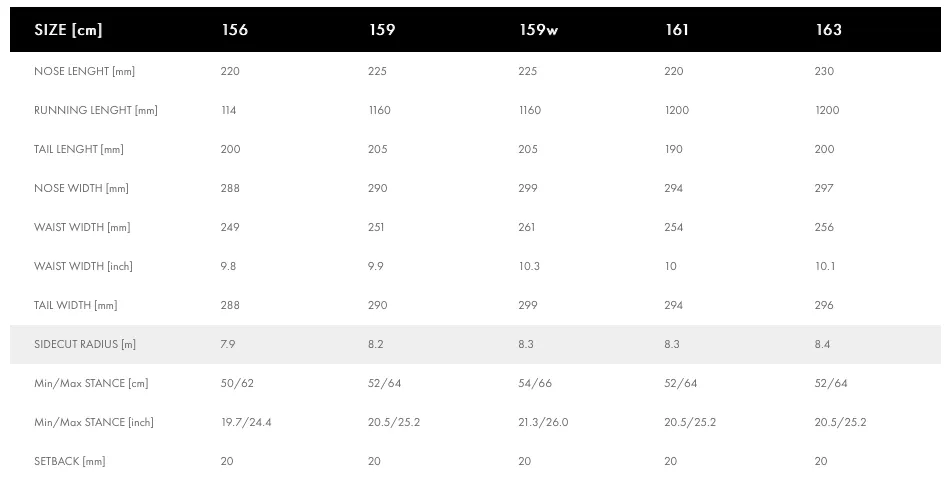Click the NOSE LENGHT [mm] row label
The image size is (950, 481).
[84, 71]
